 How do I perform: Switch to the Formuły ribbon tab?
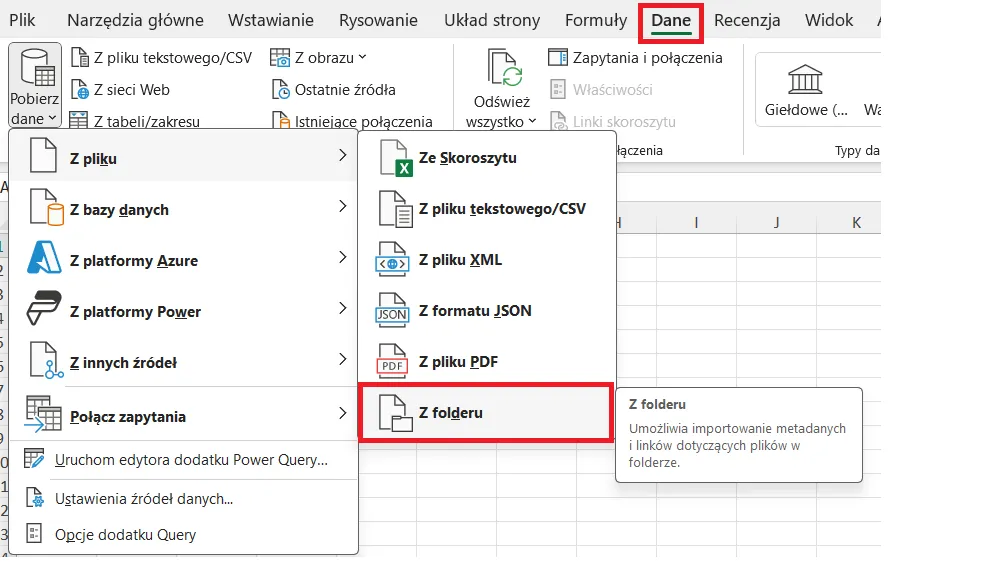click(x=595, y=20)
